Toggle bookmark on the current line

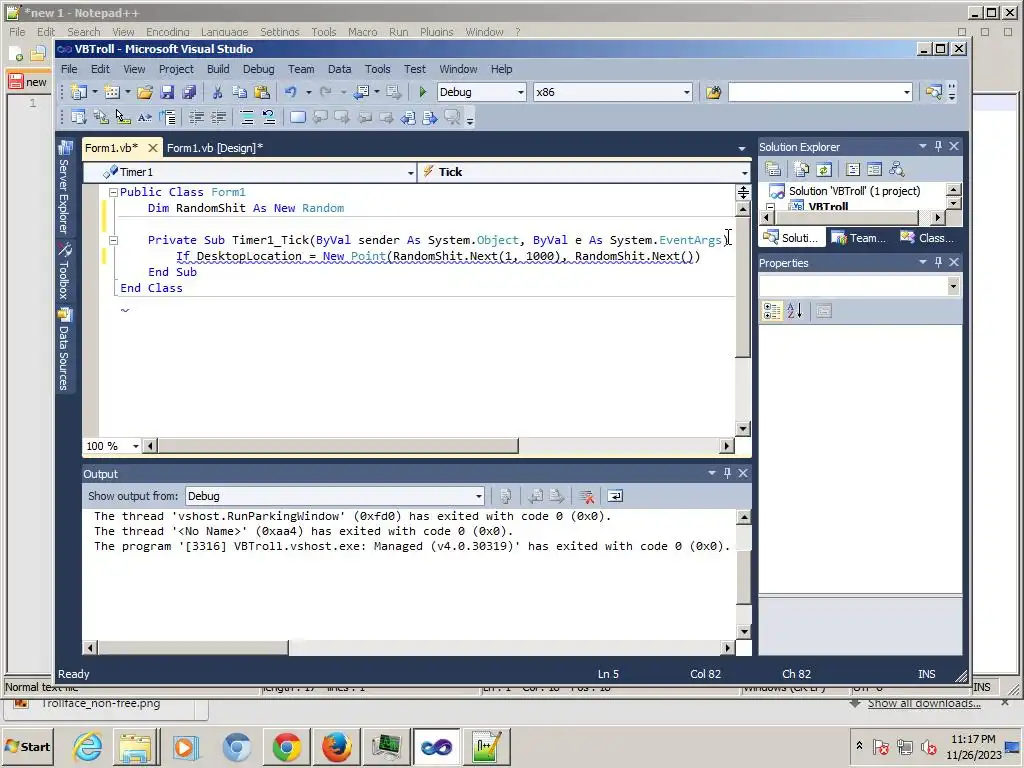[298, 118]
